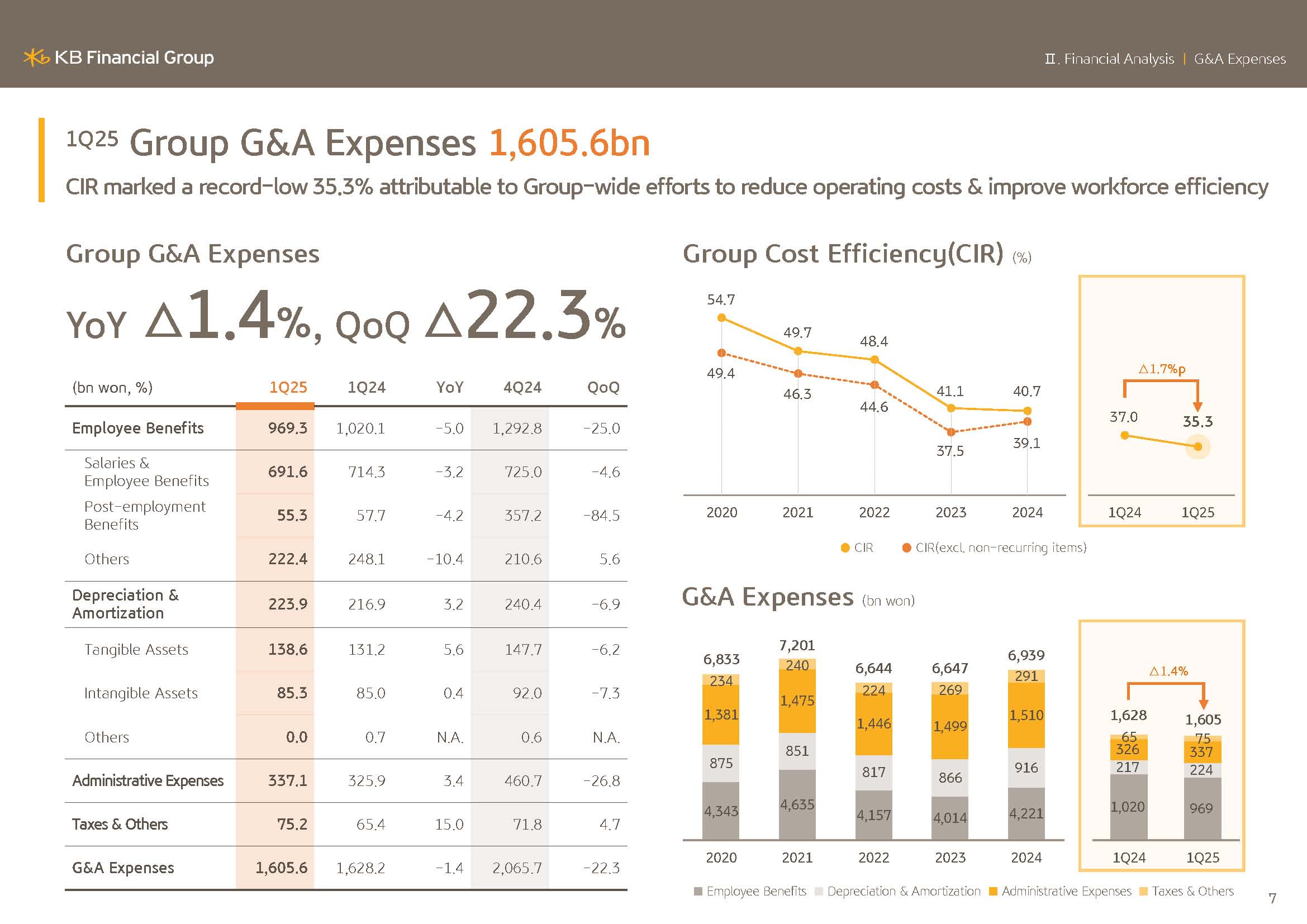Click the page number 7
1307x924 pixels.
tap(1272, 898)
